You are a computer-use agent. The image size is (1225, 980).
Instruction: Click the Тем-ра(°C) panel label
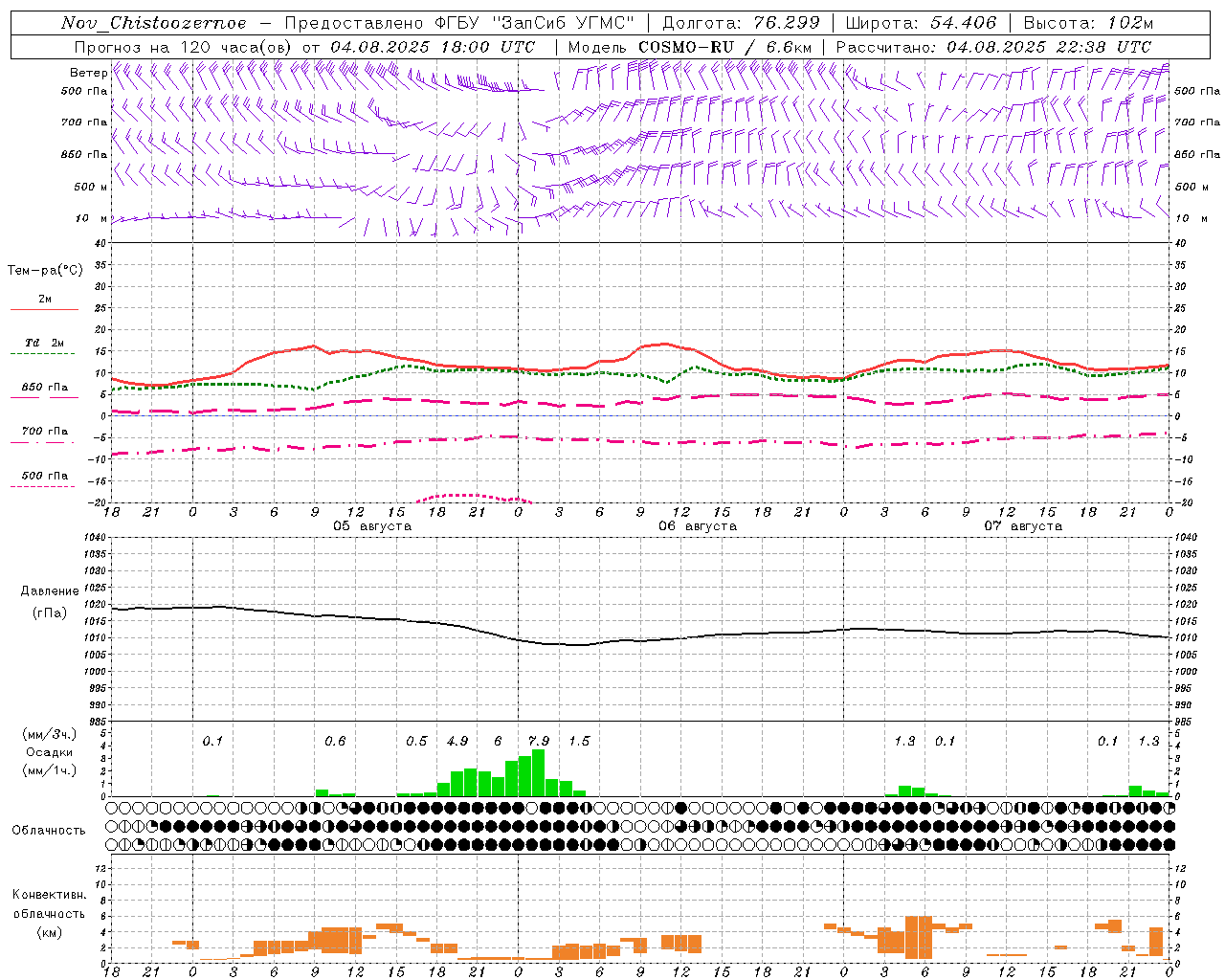coord(45,271)
